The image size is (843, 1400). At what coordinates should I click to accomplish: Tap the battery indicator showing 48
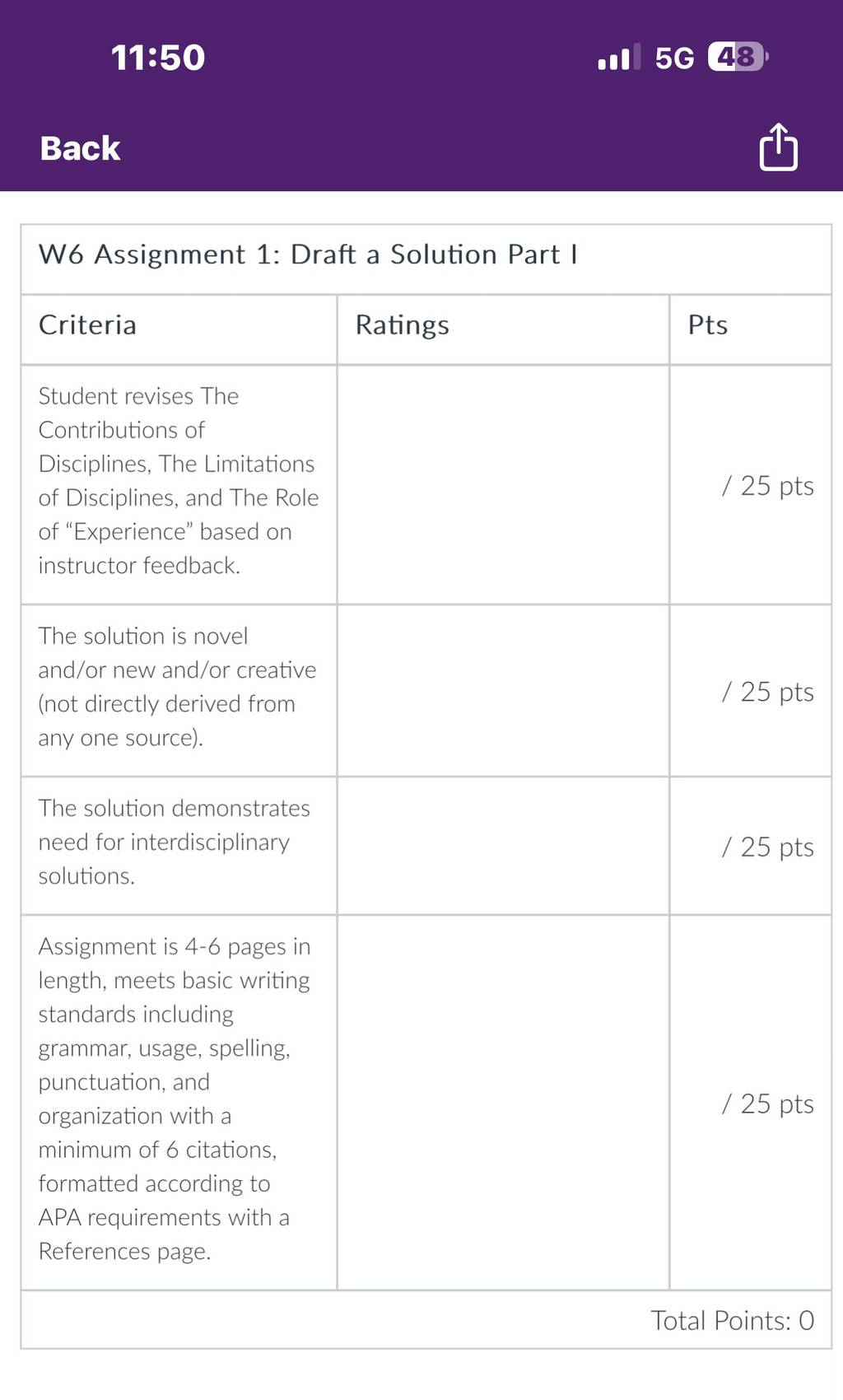[x=738, y=57]
